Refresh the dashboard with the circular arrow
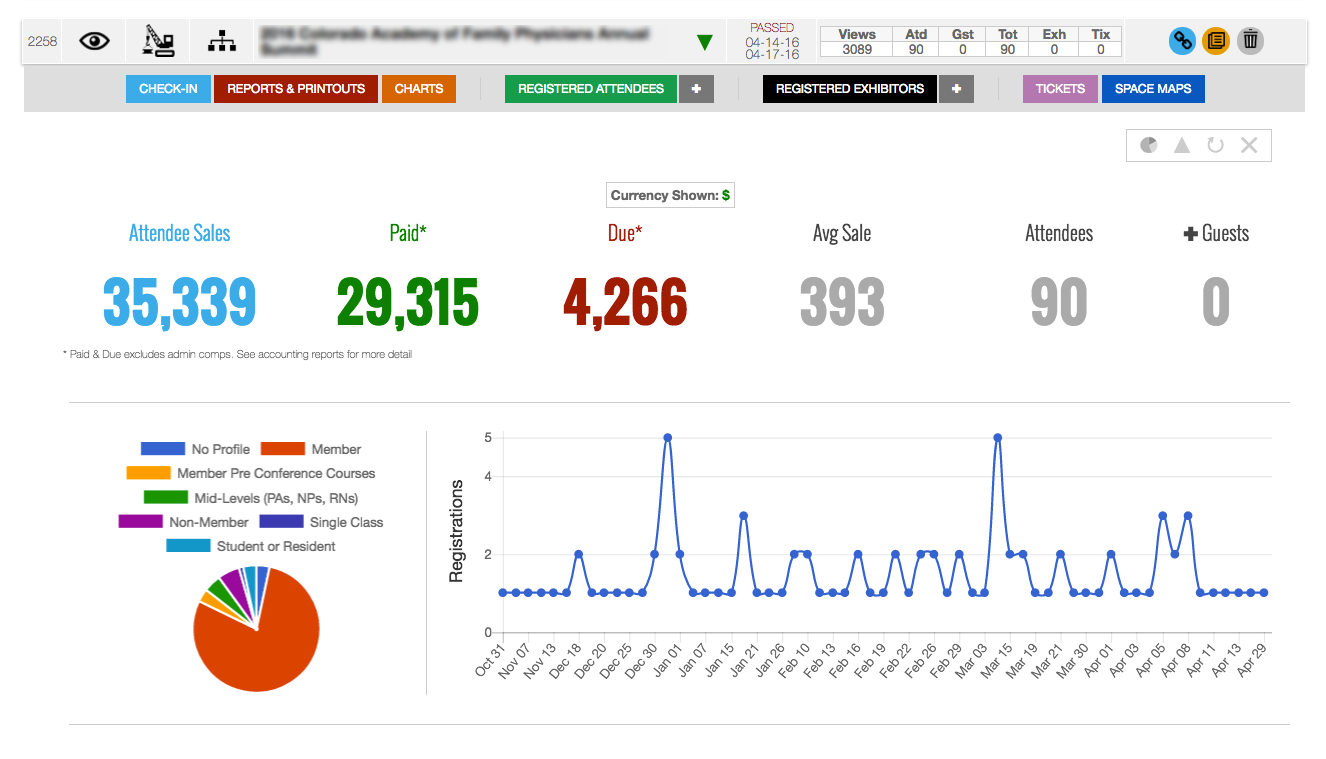Screen dimensions: 1326x759 click(1215, 145)
